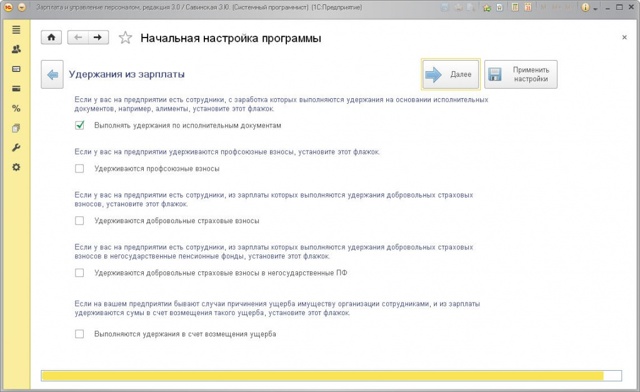
Task: Enable 'Удерживаются добровольные страховые взносы' checkbox
Action: pyautogui.click(x=80, y=221)
